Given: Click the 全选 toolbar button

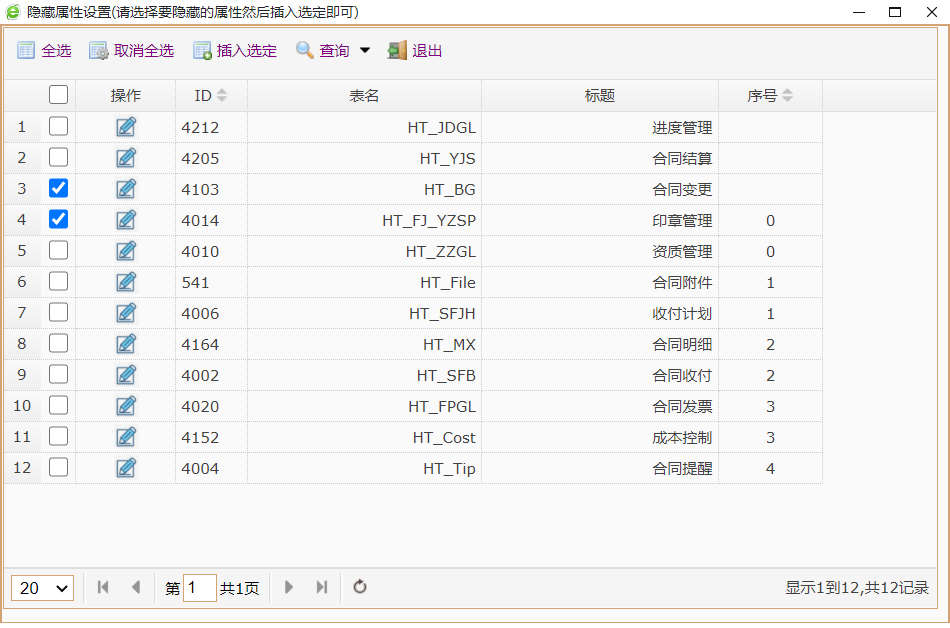Looking at the screenshot, I should coord(44,51).
